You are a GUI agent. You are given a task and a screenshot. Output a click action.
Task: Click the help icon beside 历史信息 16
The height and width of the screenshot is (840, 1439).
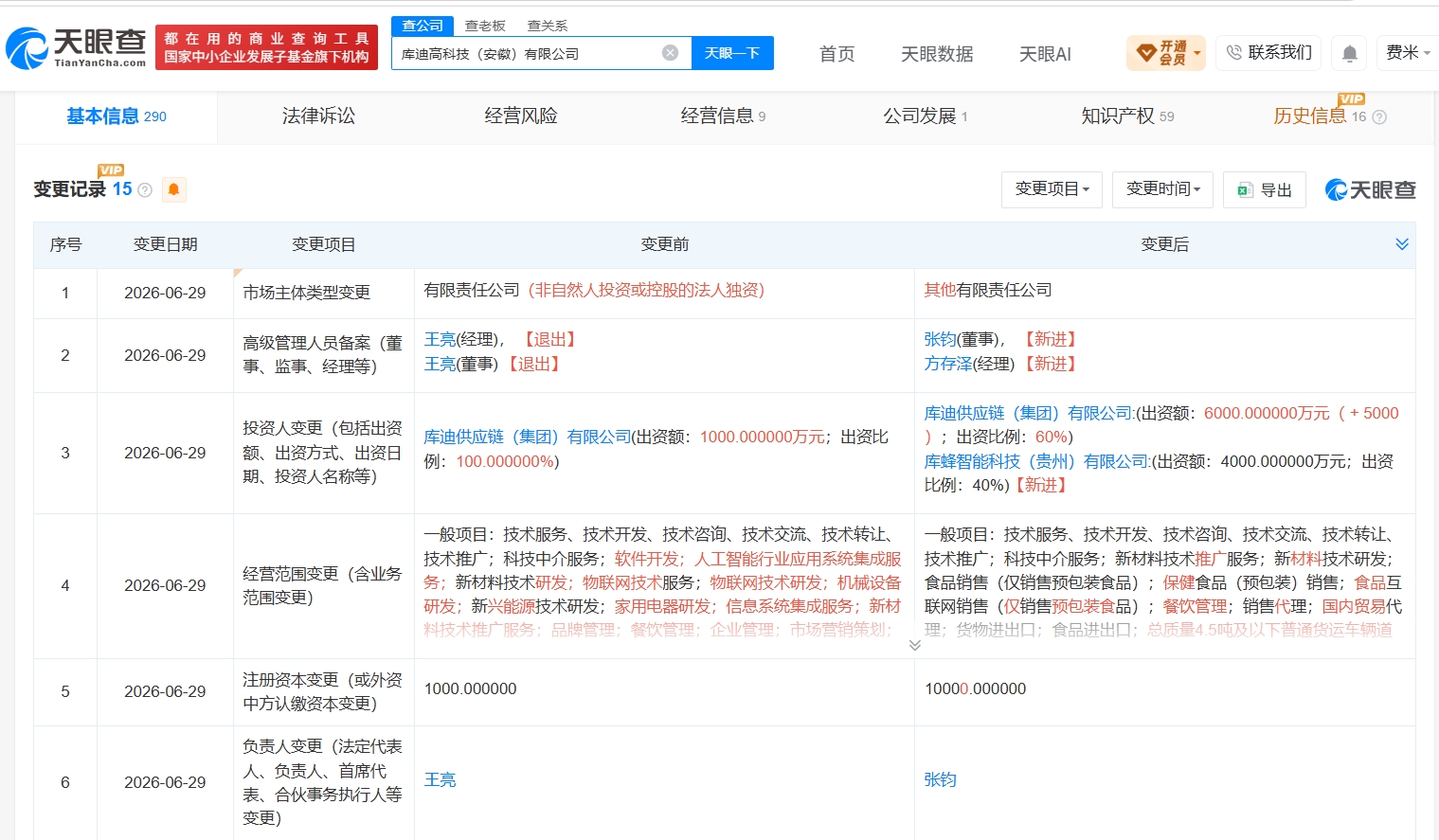[1379, 117]
